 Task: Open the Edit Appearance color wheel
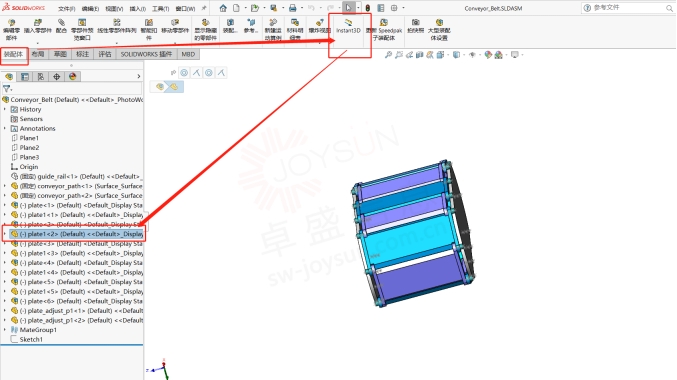coord(488,55)
